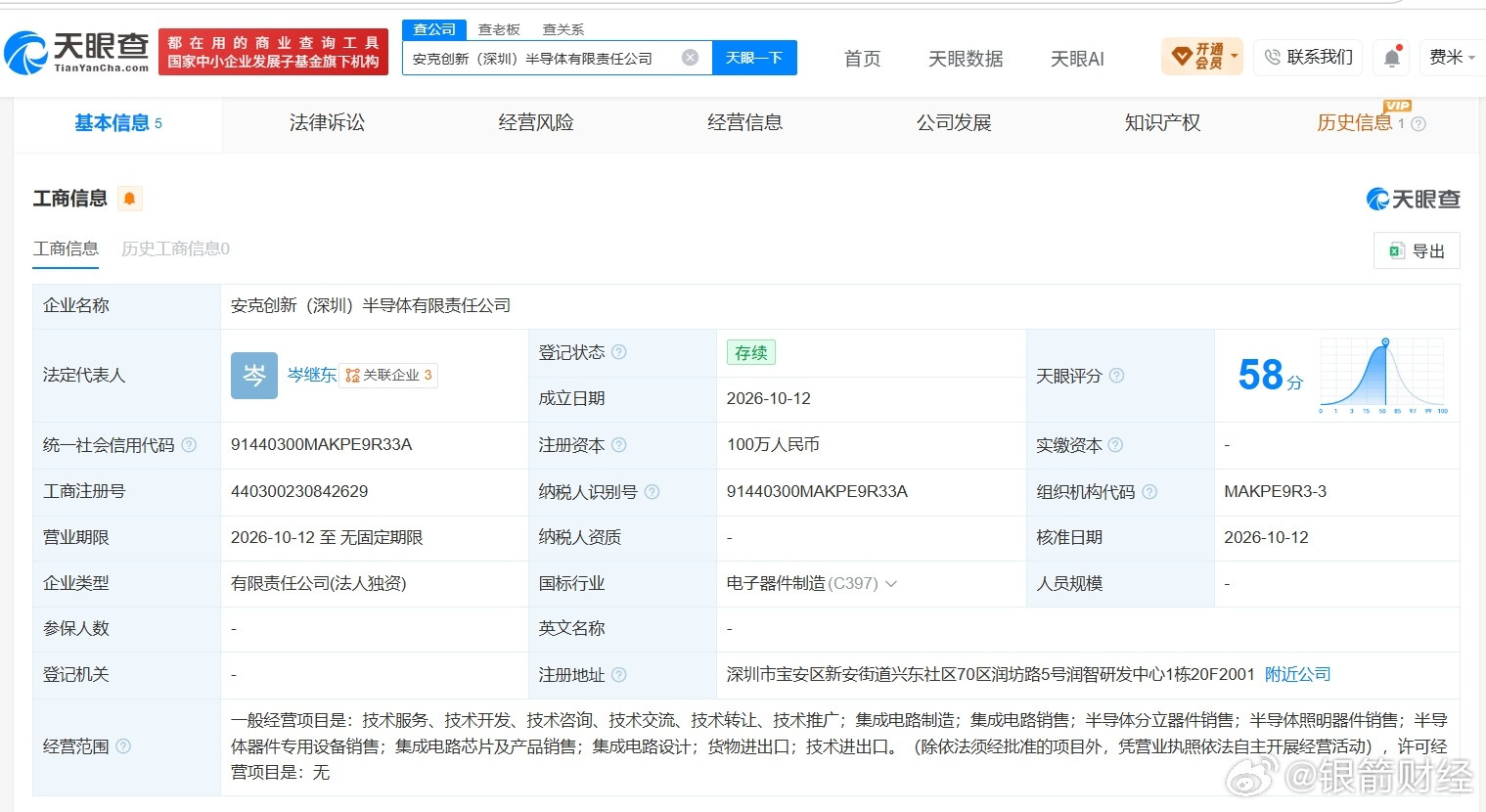Open help icon next to 登记状态
The width and height of the screenshot is (1486, 812).
(619, 352)
